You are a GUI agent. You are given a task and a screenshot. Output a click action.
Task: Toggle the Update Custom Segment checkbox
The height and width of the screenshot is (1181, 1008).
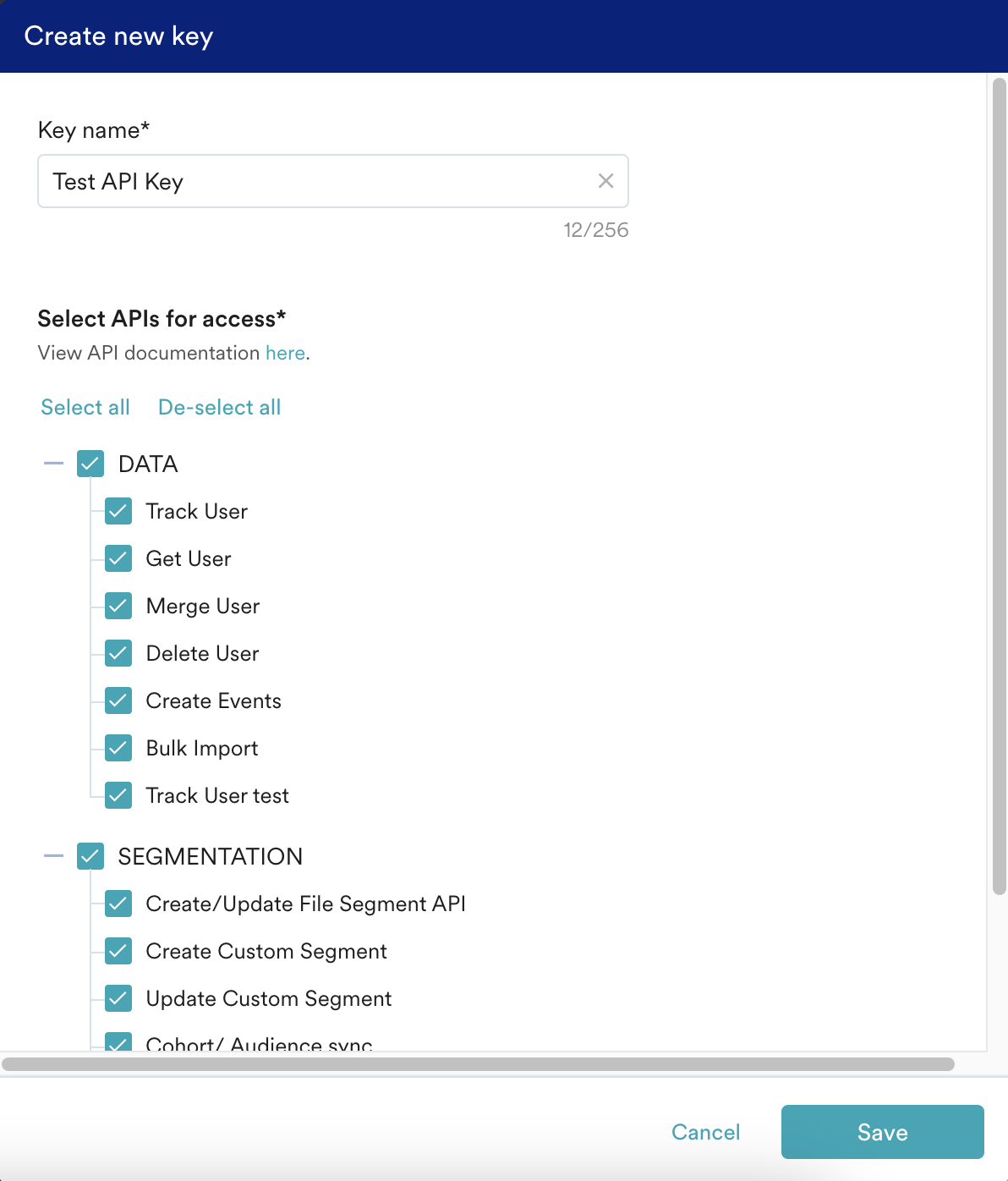118,998
